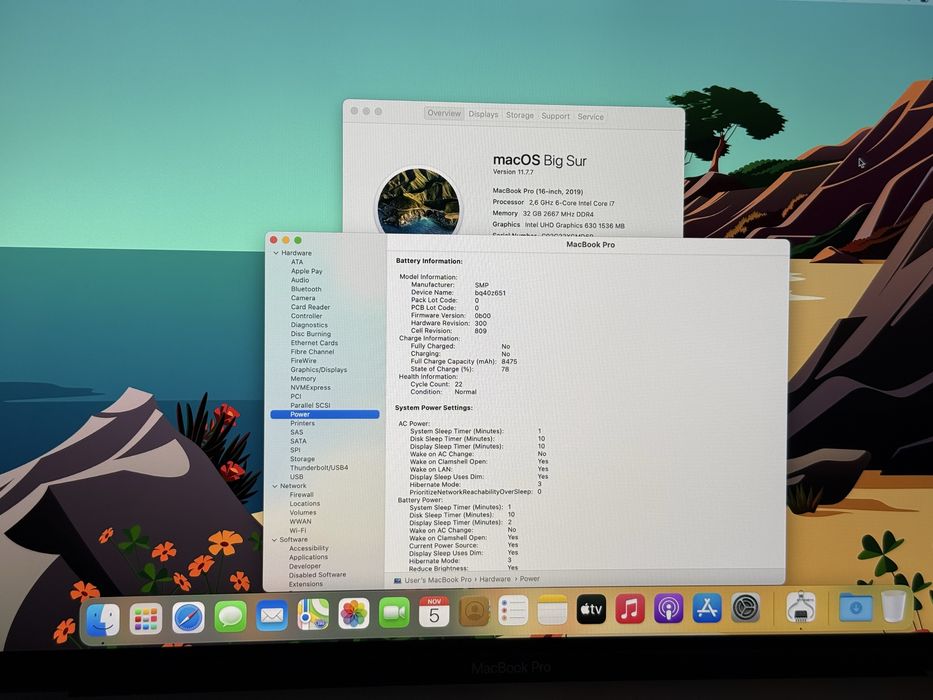Select the highlighted Power sidebar item
Image resolution: width=933 pixels, height=700 pixels.
coord(325,414)
